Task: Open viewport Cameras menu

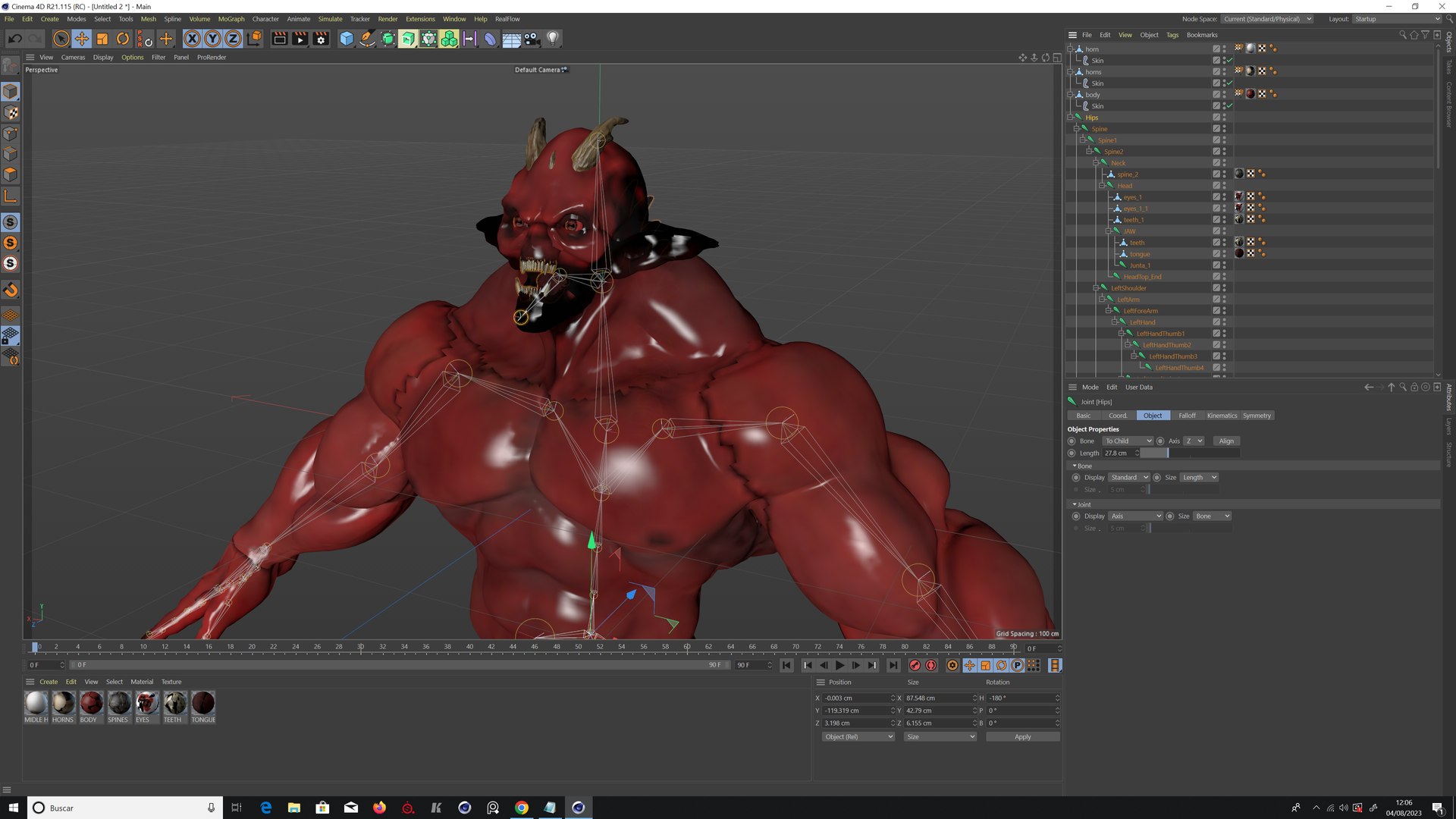Action: click(73, 58)
